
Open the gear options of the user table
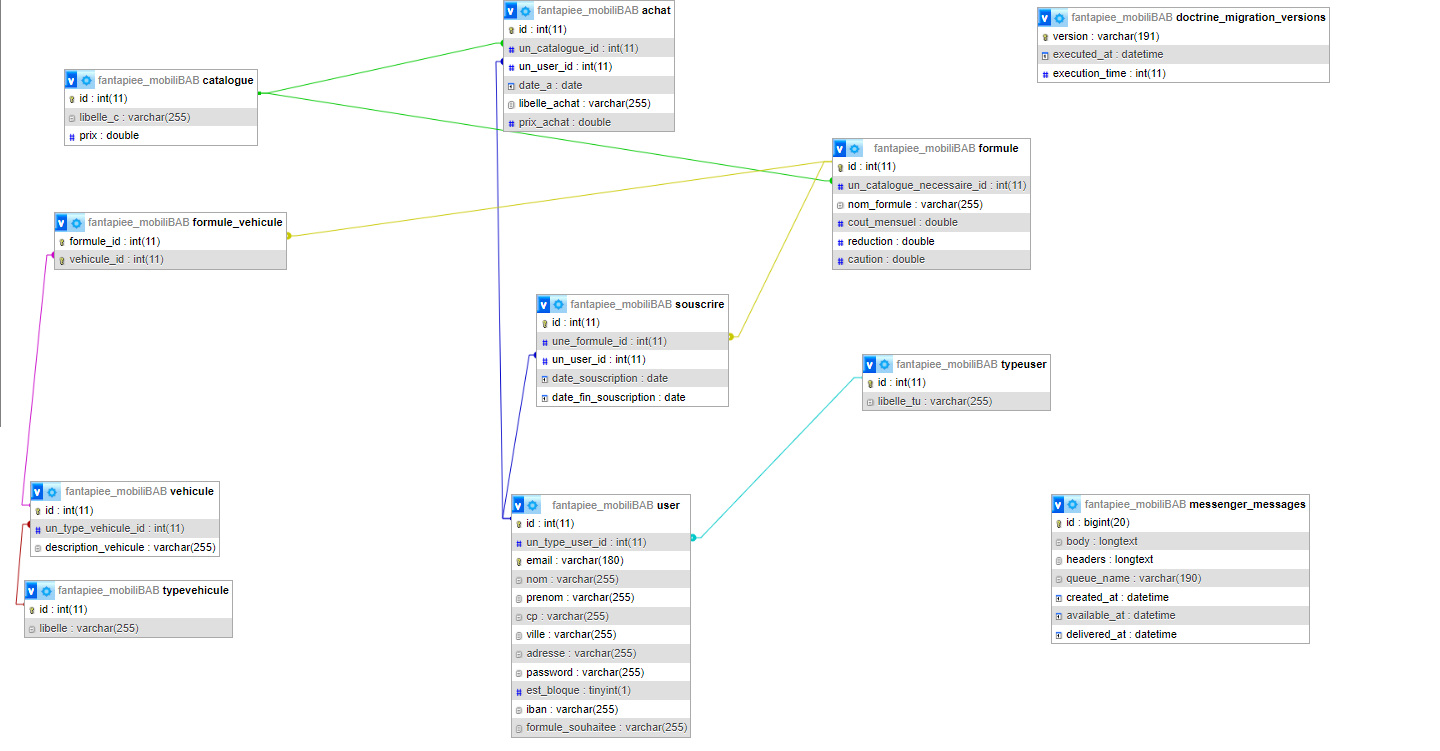[x=534, y=505]
